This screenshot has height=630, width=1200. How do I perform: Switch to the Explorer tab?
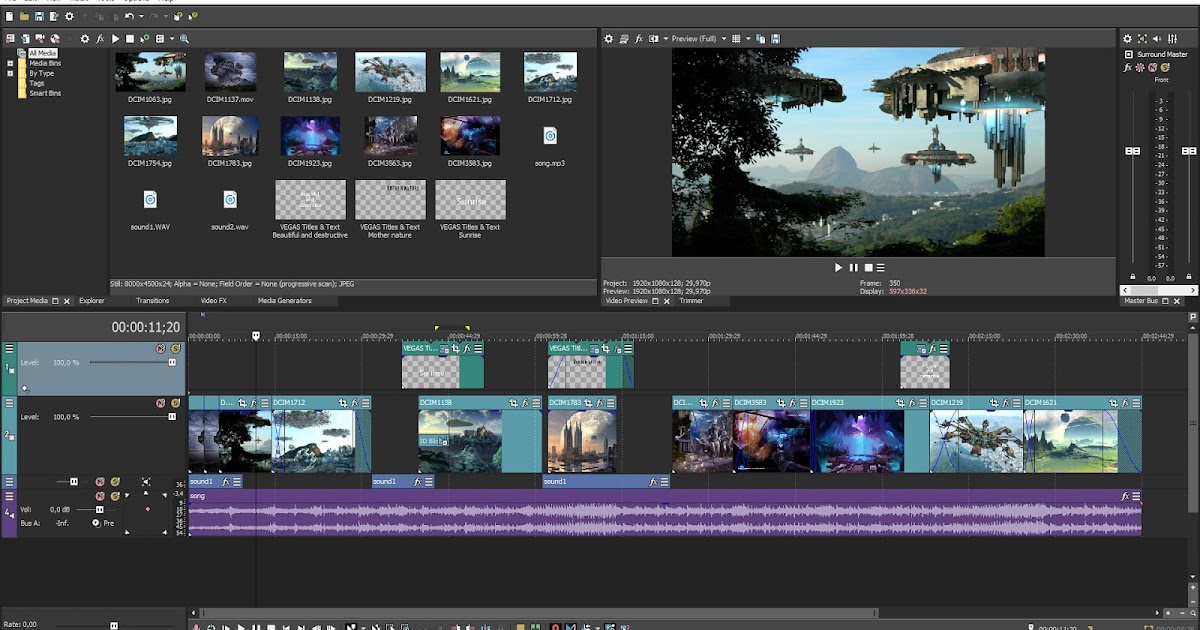pos(92,300)
